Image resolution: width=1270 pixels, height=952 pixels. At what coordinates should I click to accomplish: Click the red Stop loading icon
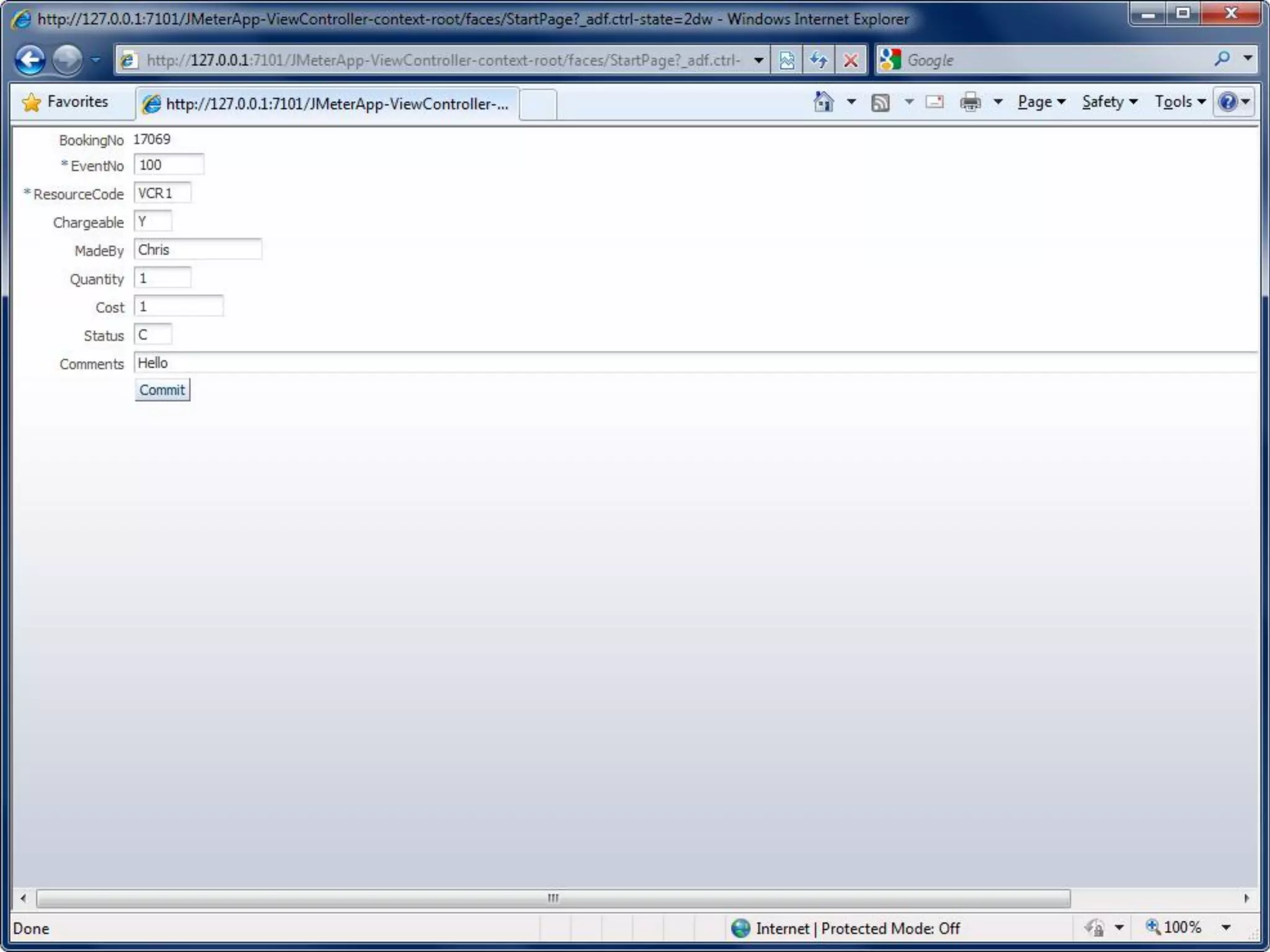click(x=851, y=60)
